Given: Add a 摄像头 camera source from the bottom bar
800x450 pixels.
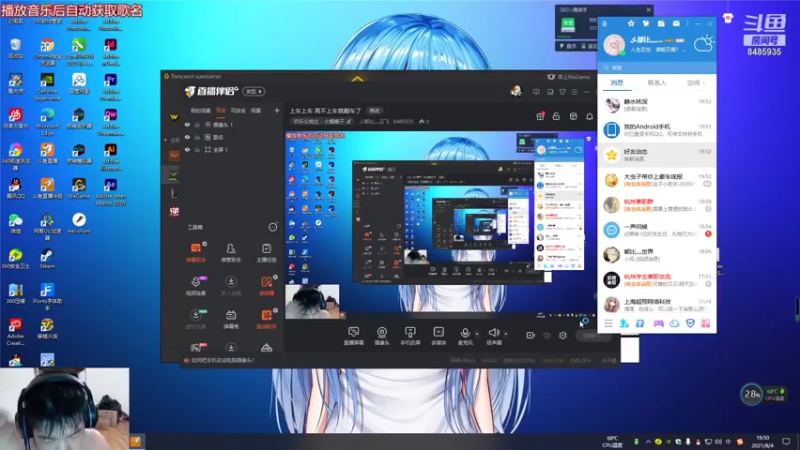Looking at the screenshot, I should [382, 336].
